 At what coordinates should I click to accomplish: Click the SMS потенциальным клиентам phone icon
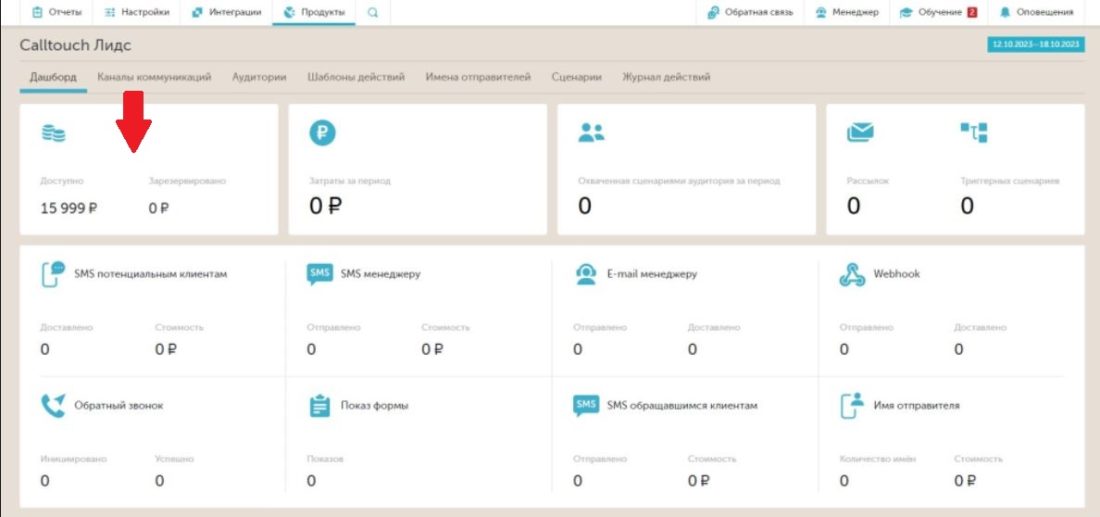click(53, 274)
